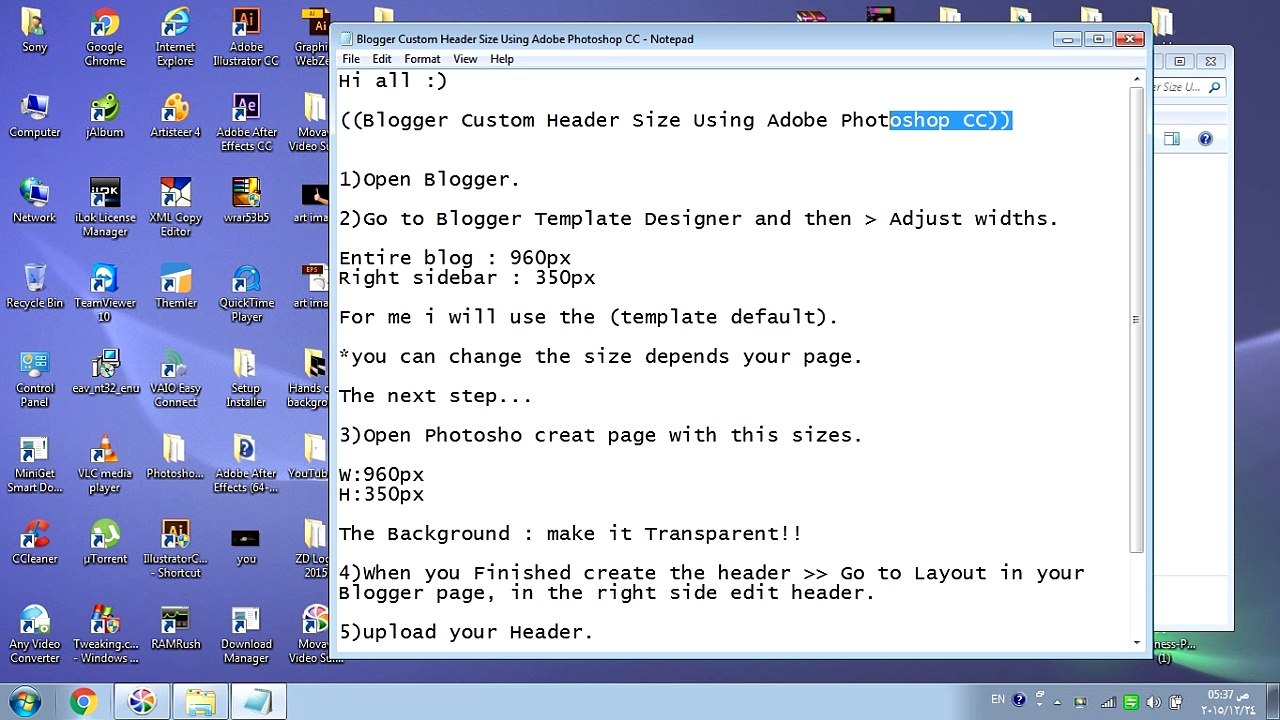Click the EN language indicator in the tray
Viewport: 1280px width, 720px height.
click(998, 699)
